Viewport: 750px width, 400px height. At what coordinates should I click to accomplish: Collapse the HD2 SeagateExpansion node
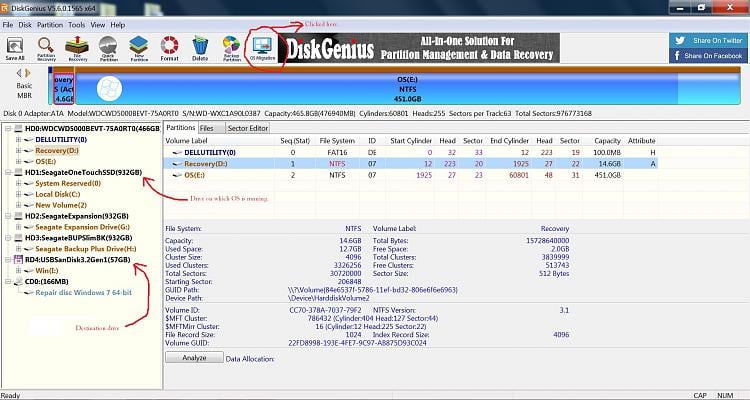point(8,216)
